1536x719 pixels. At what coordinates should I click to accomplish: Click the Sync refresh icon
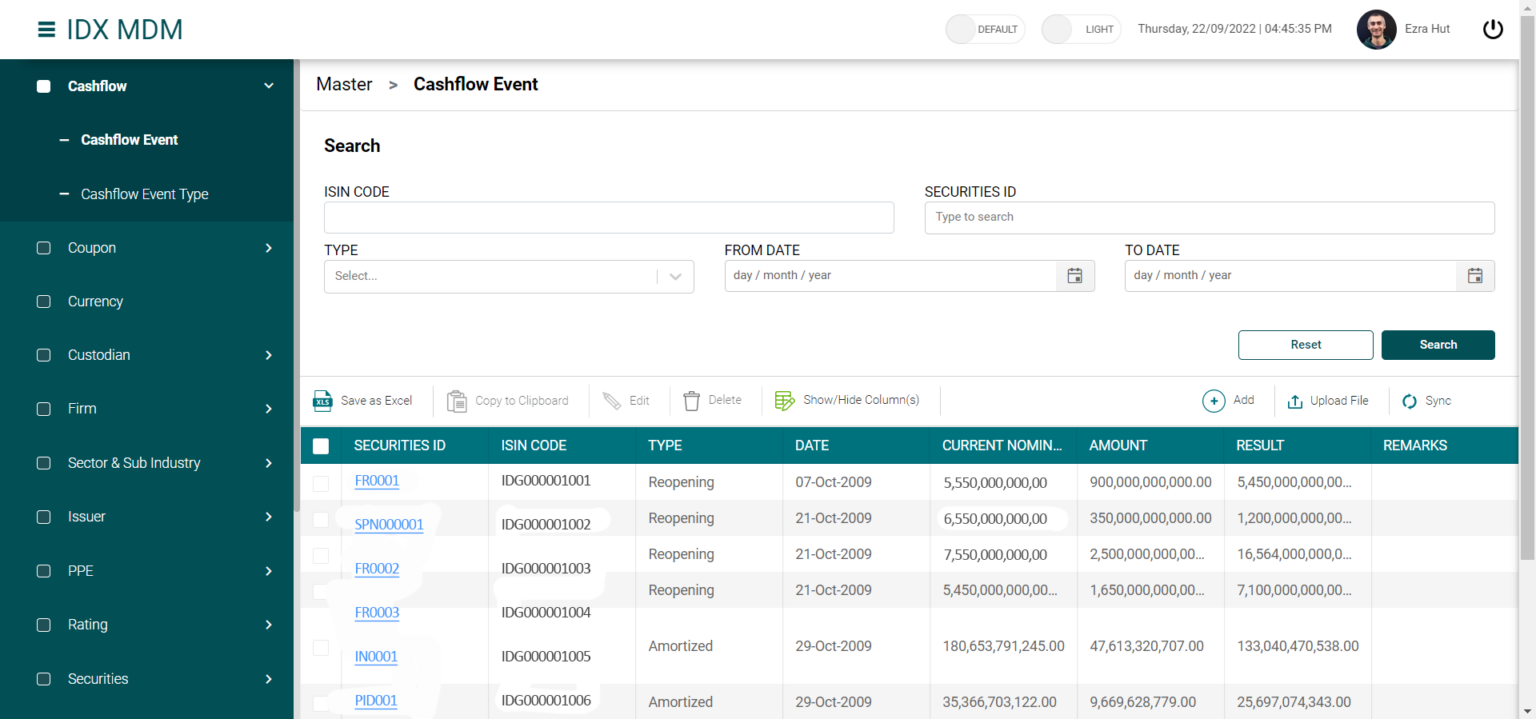1410,401
